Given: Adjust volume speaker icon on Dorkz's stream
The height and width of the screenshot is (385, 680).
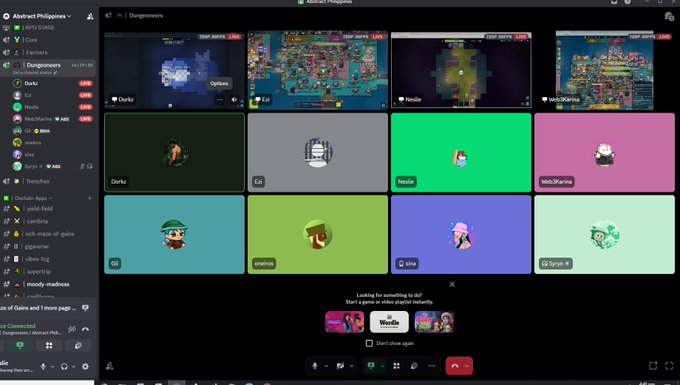Looking at the screenshot, I should (x=235, y=100).
